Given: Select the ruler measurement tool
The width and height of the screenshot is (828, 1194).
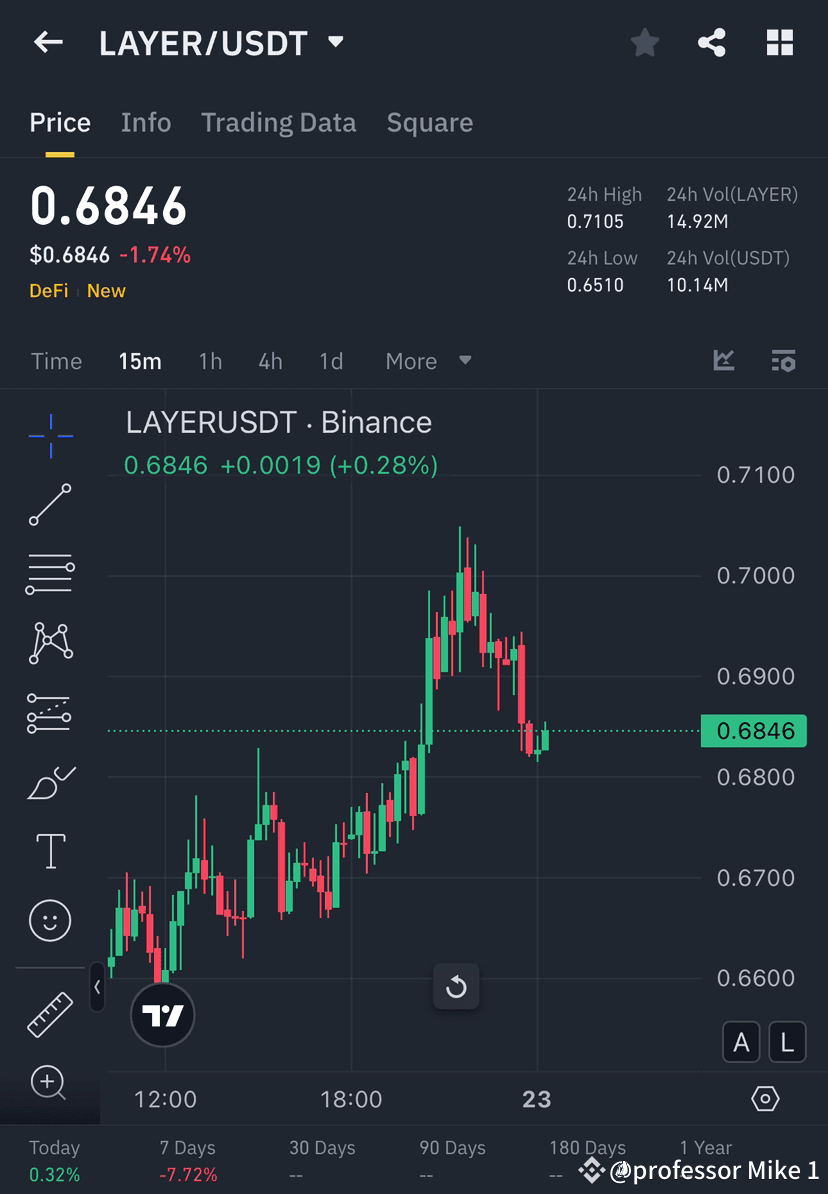Looking at the screenshot, I should click(x=50, y=1013).
